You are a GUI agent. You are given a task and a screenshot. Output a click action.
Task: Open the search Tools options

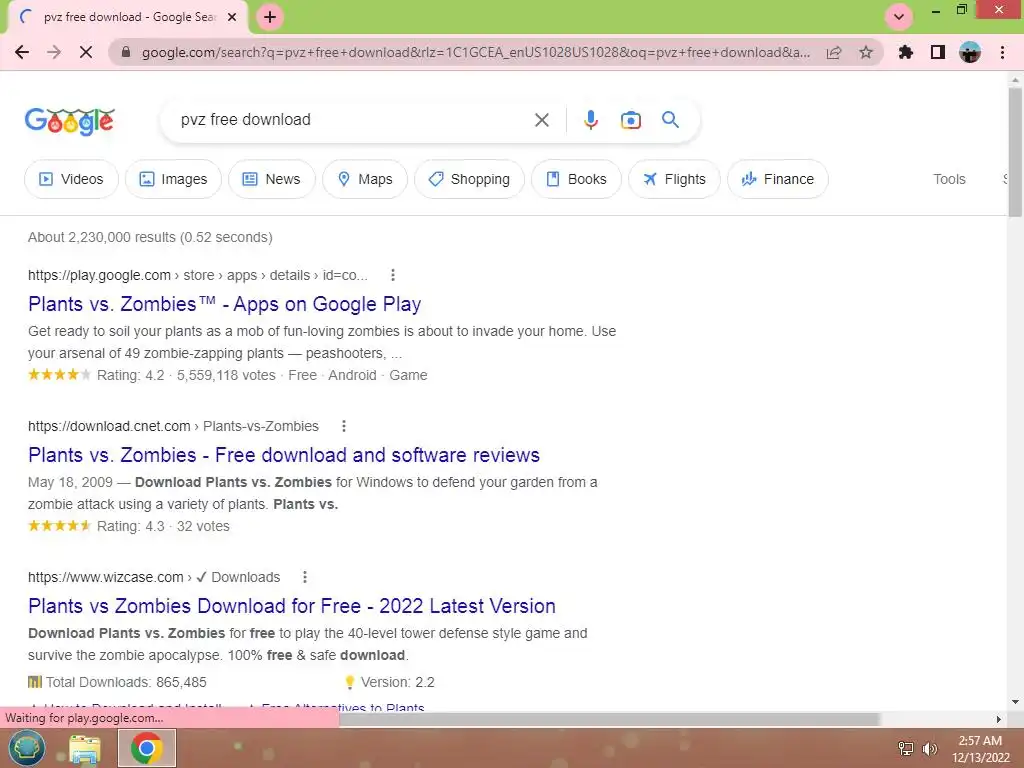[x=949, y=179]
